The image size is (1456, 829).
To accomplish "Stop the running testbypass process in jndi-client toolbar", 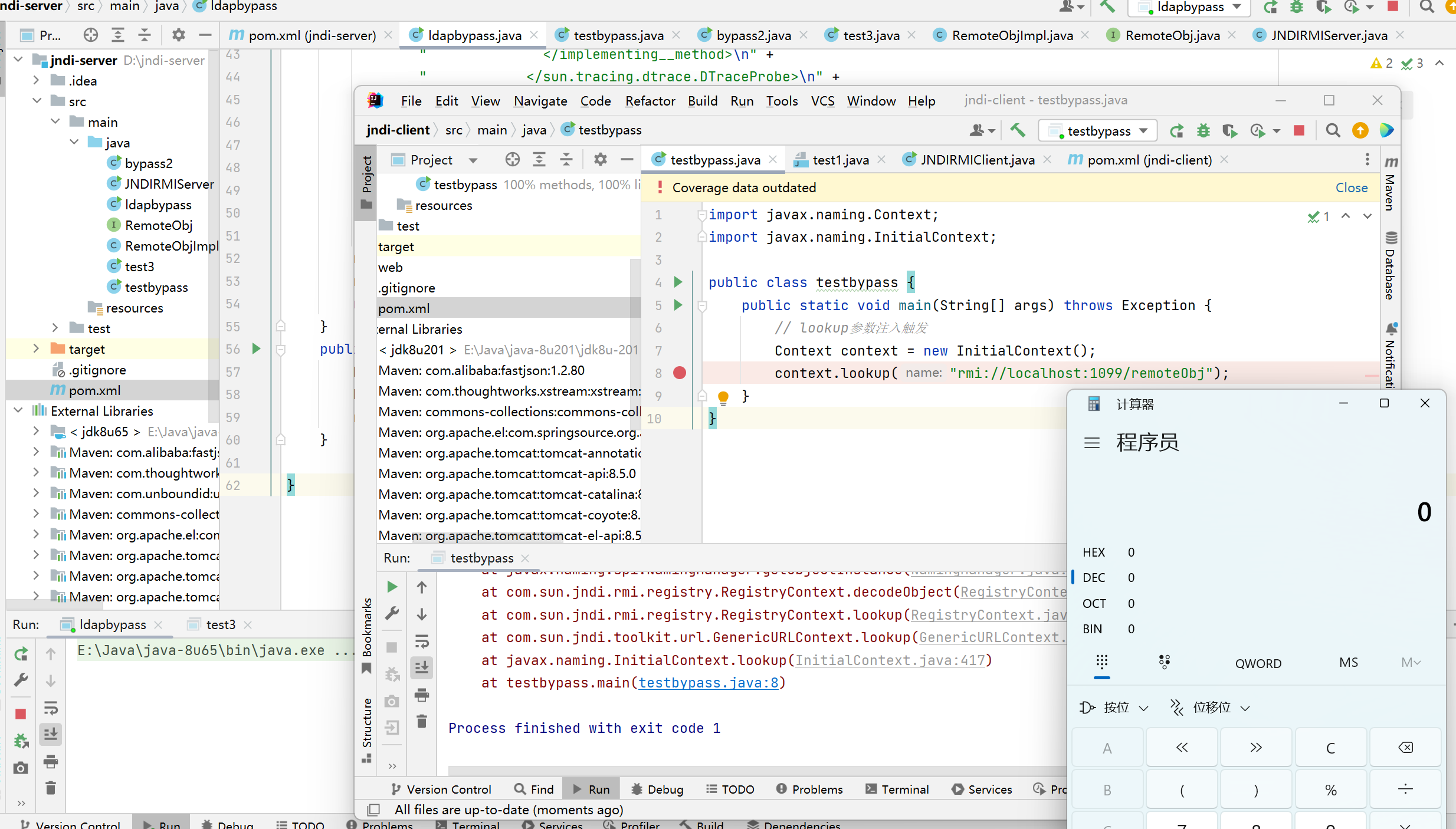I will (1298, 130).
